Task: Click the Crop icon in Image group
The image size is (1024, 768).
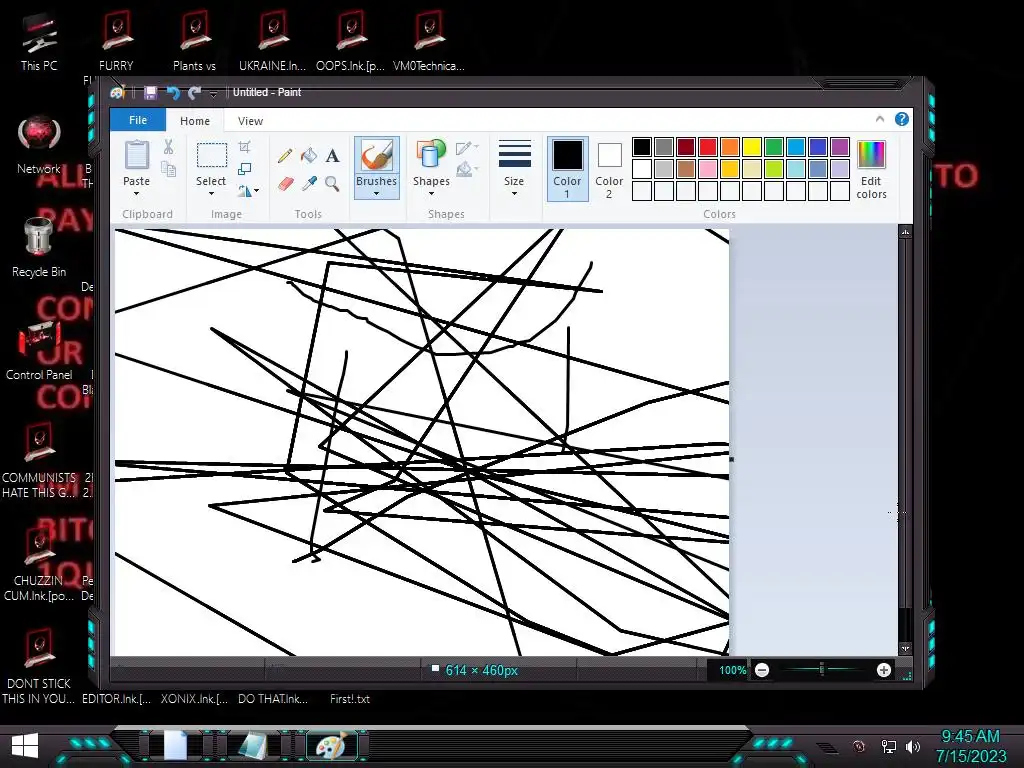Action: pos(244,146)
